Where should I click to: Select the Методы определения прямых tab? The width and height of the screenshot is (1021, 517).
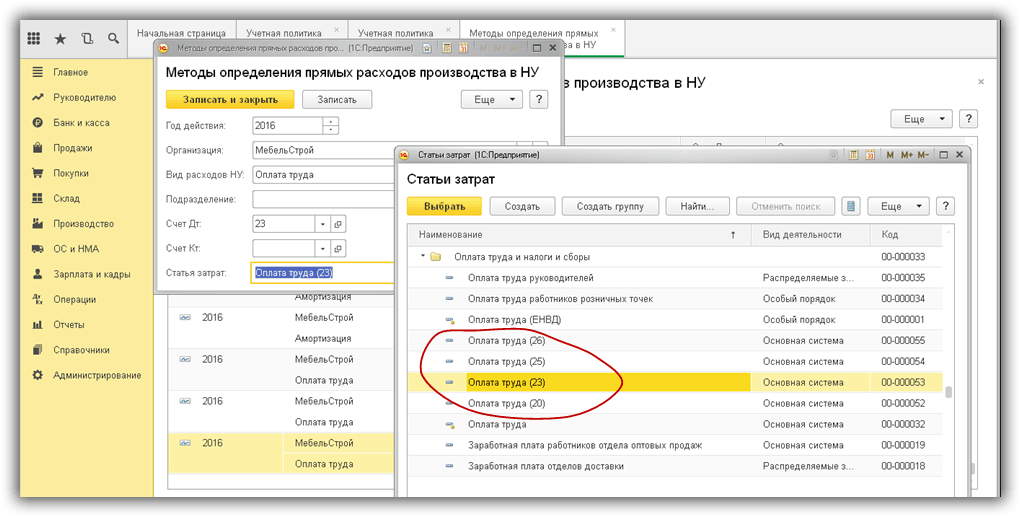pyautogui.click(x=542, y=38)
